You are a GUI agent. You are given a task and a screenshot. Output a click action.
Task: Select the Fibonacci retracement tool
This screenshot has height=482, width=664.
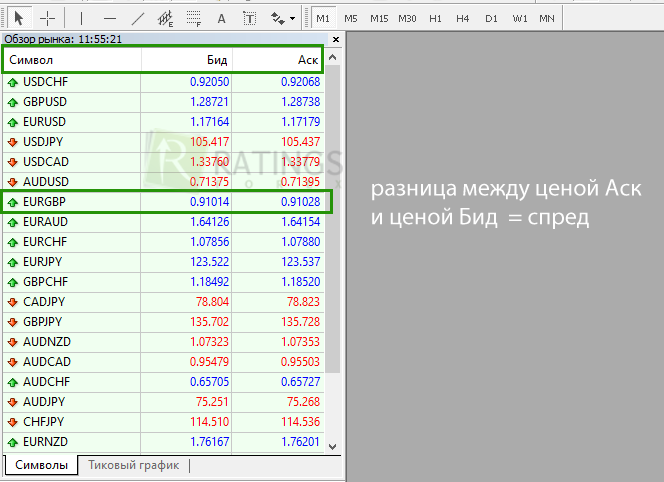194,18
